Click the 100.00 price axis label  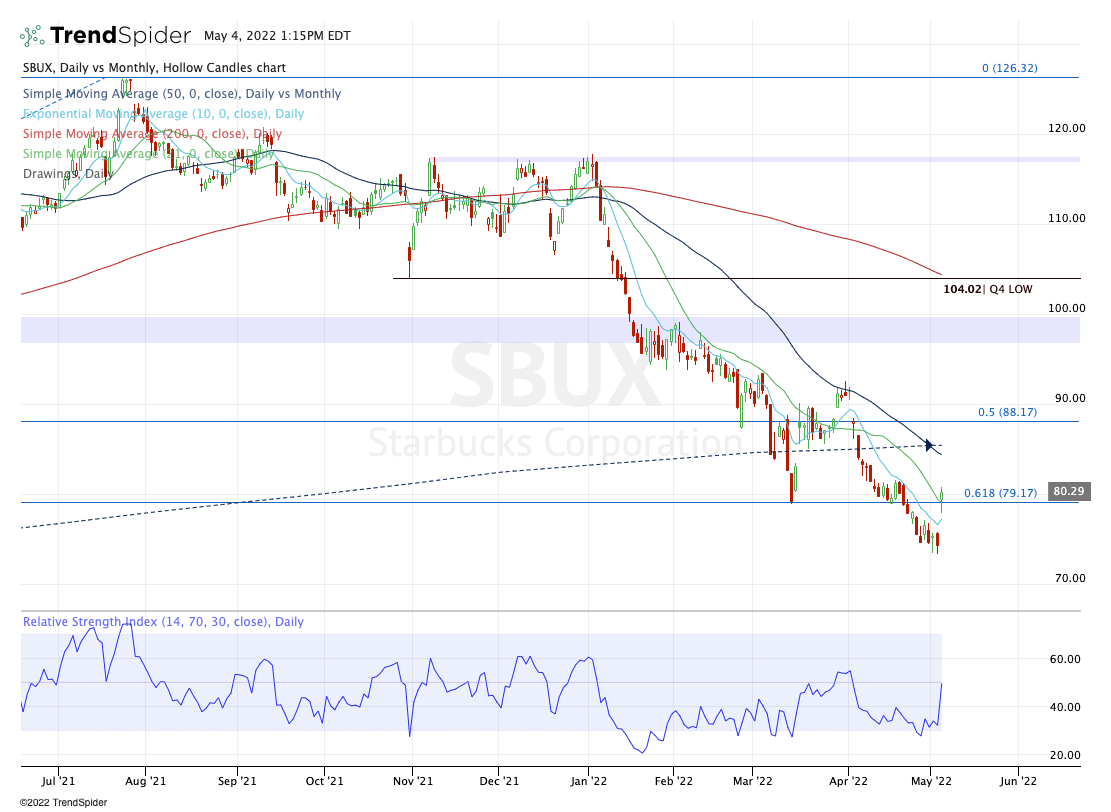click(1066, 308)
